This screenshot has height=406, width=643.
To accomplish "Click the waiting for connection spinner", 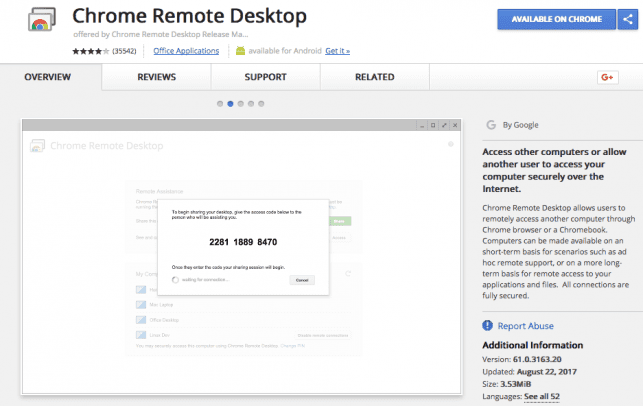I will [x=175, y=280].
